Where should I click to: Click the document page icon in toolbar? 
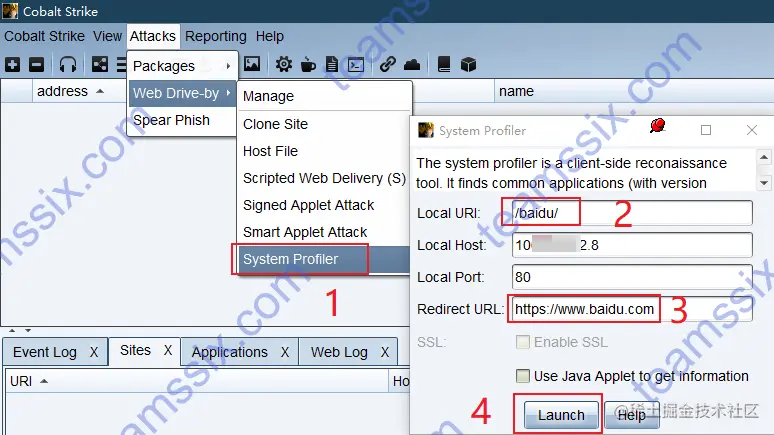click(332, 64)
